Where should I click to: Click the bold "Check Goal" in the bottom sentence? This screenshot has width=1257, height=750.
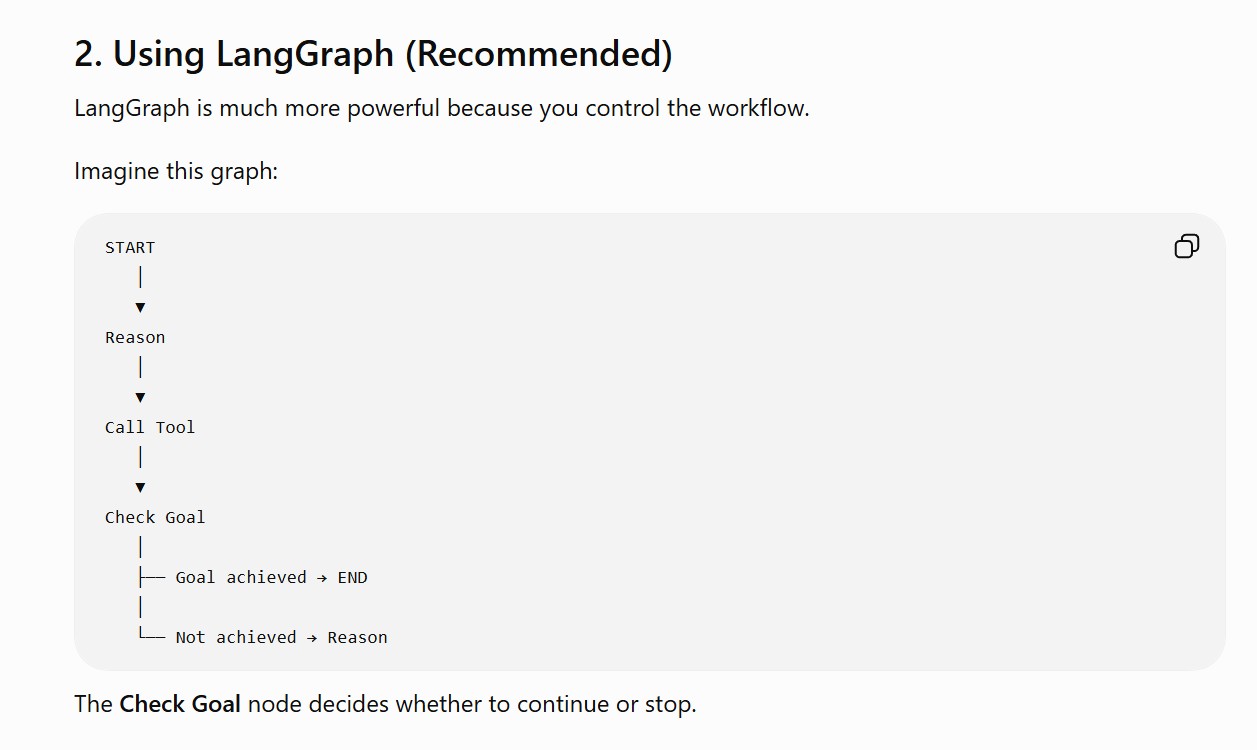180,704
